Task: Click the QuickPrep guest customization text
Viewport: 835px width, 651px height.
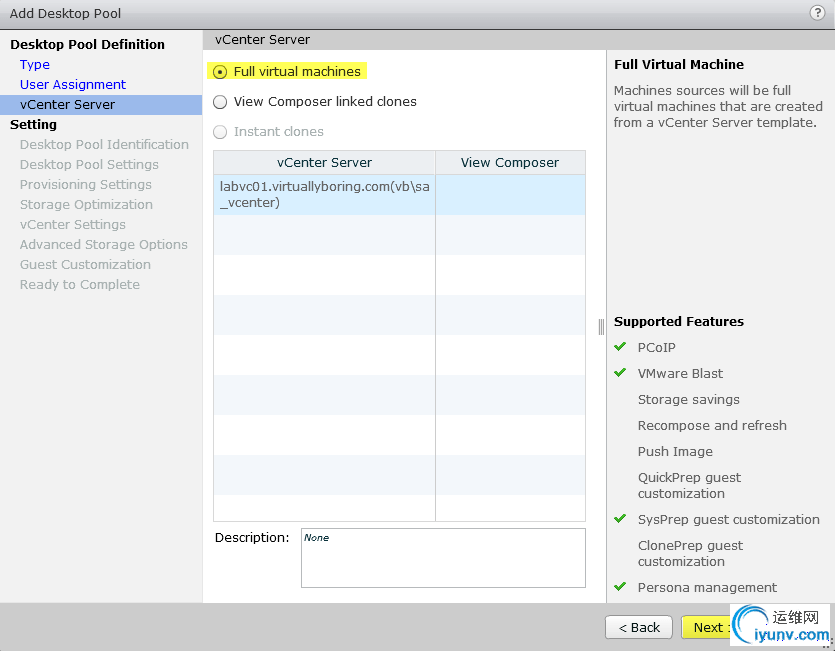Action: (x=689, y=485)
